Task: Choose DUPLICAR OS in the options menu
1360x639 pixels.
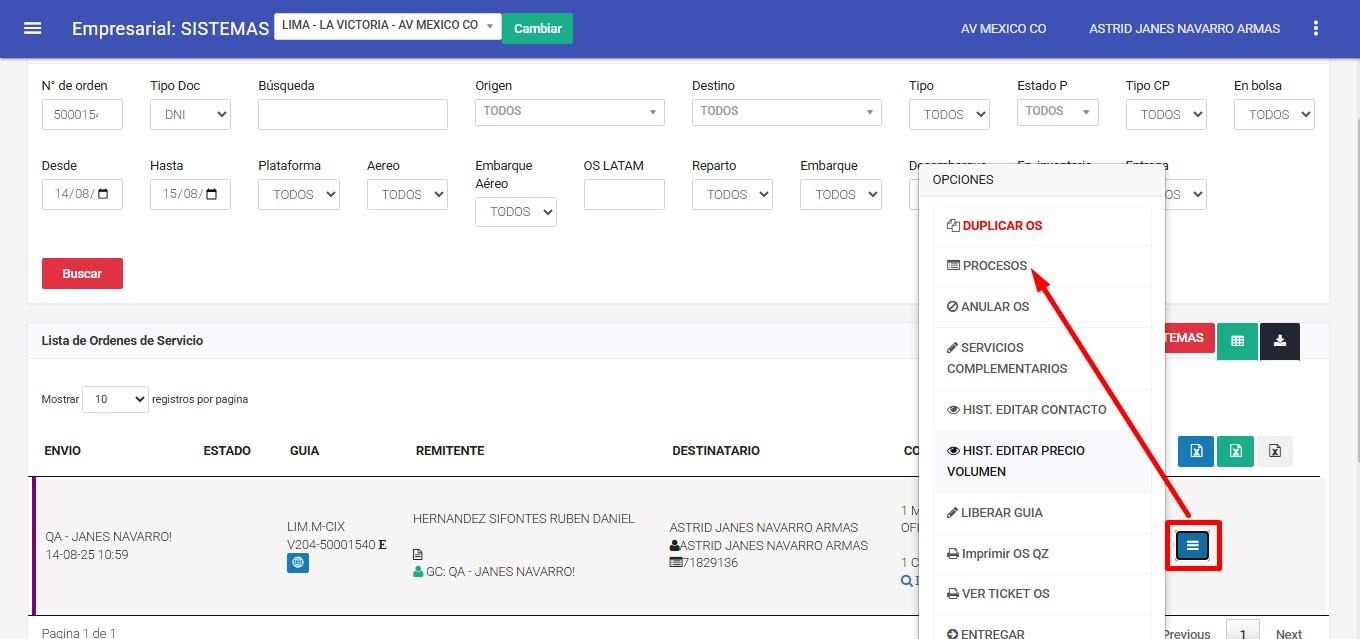Action: 1001,225
